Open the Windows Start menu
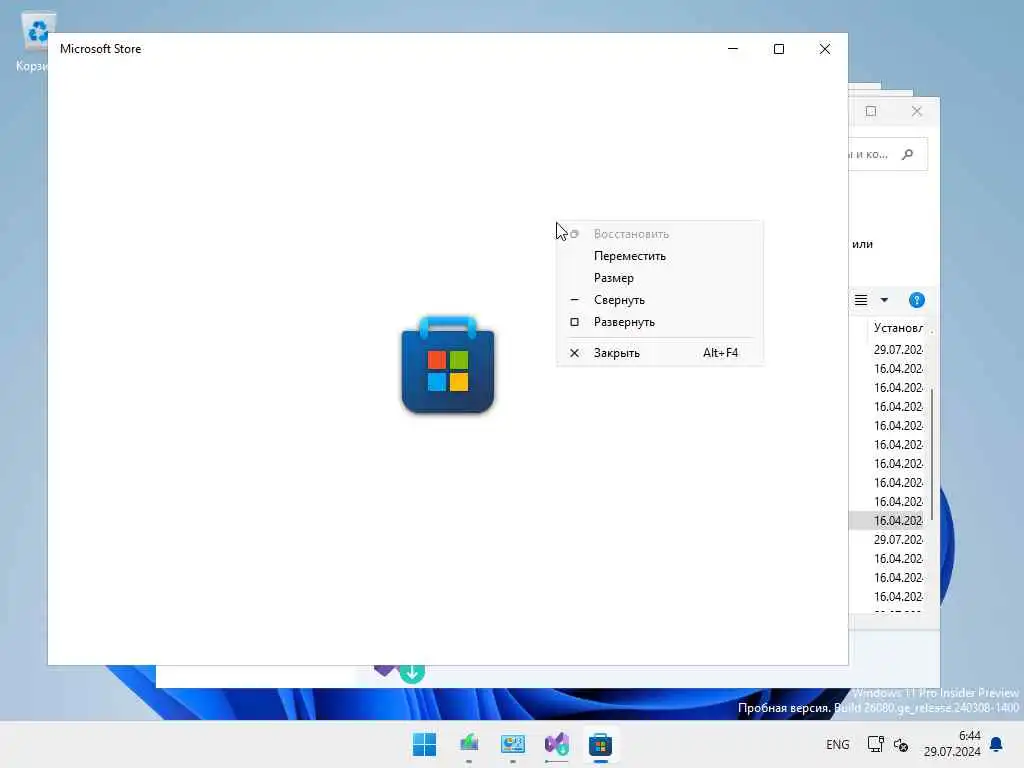The image size is (1024, 768). point(424,744)
